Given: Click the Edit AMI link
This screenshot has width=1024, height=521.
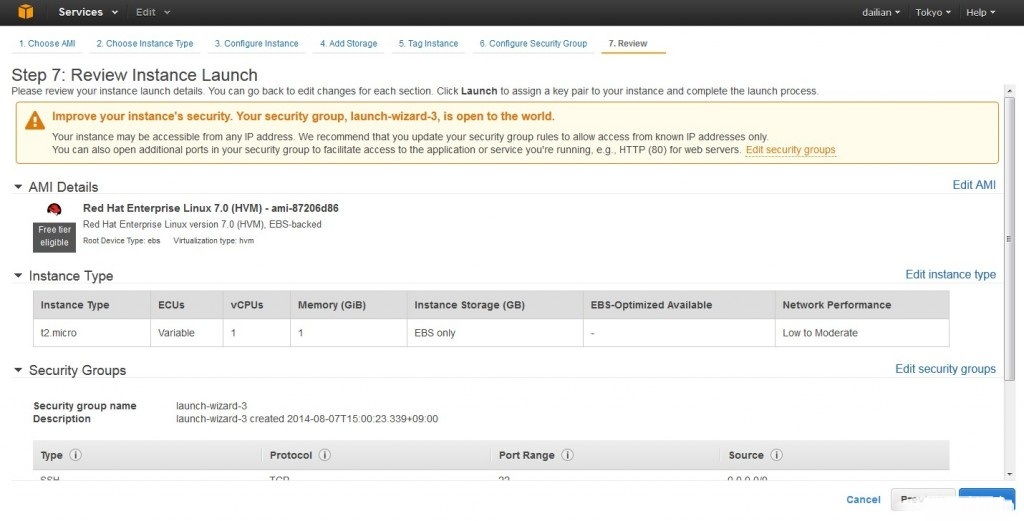Looking at the screenshot, I should [973, 185].
